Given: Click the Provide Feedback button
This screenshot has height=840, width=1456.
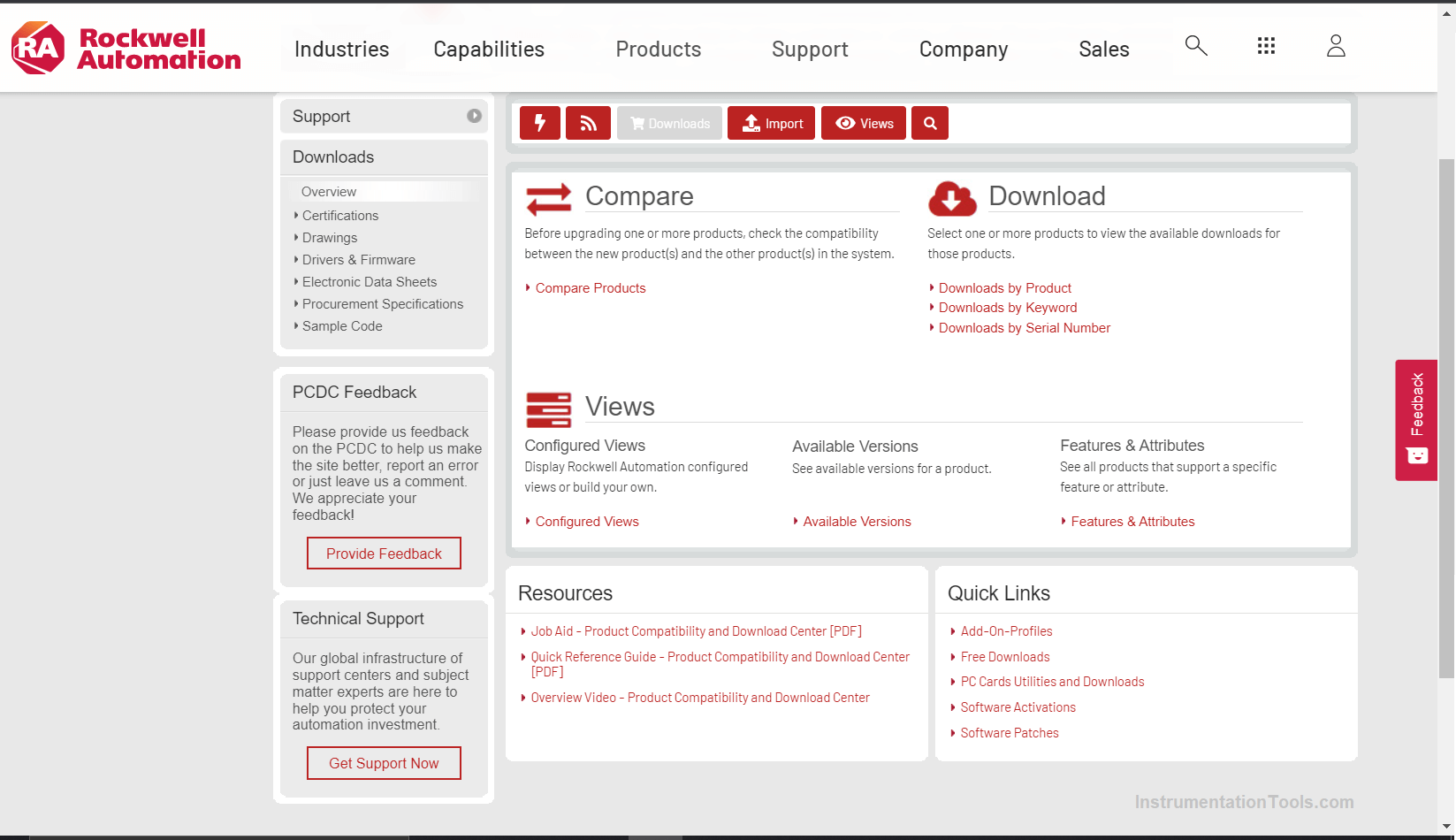Looking at the screenshot, I should (x=384, y=554).
